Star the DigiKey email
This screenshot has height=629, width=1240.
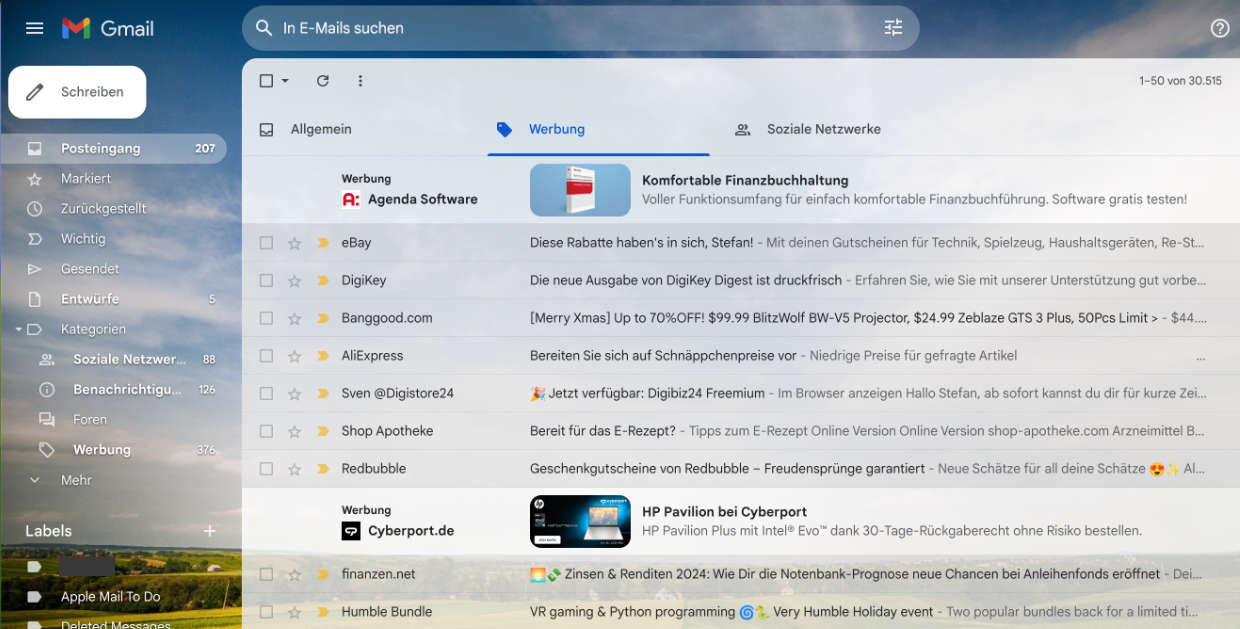294,281
